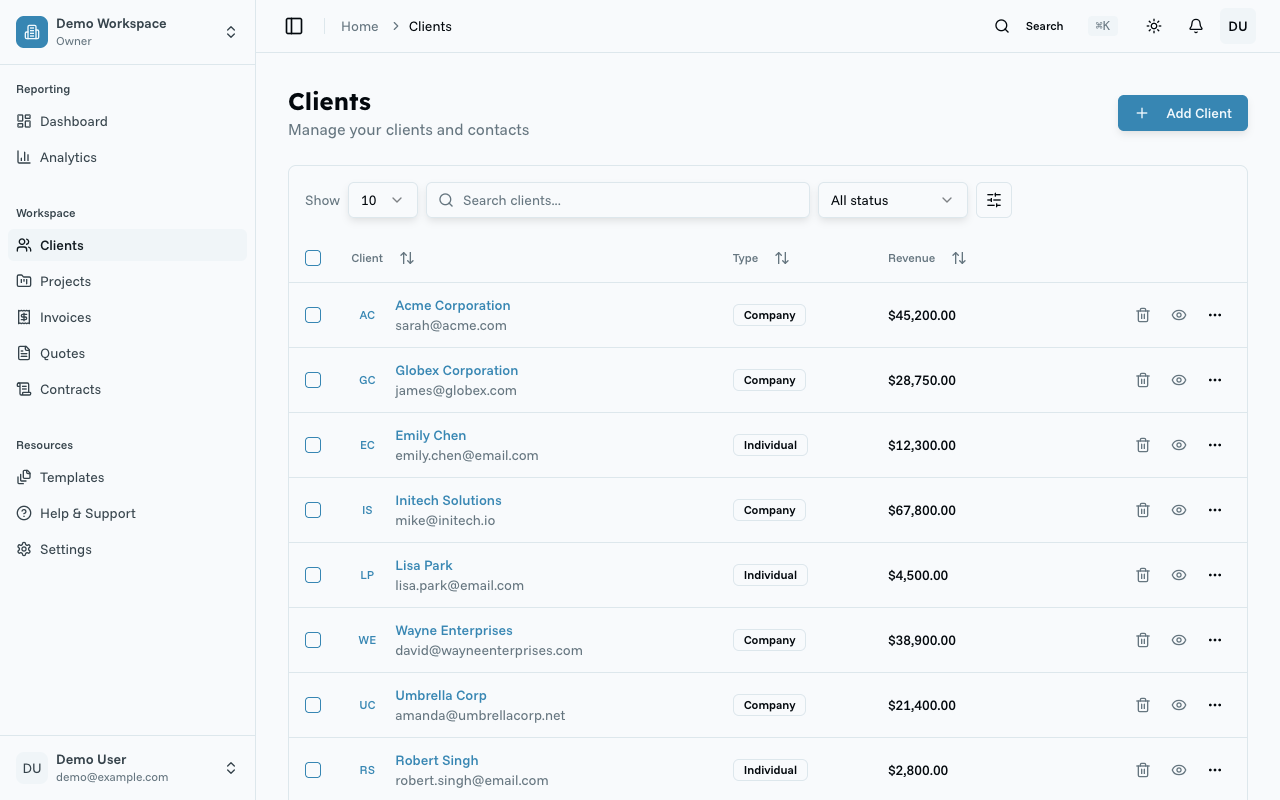Open Dashboard in the sidebar
The width and height of the screenshot is (1280, 800).
(127, 121)
